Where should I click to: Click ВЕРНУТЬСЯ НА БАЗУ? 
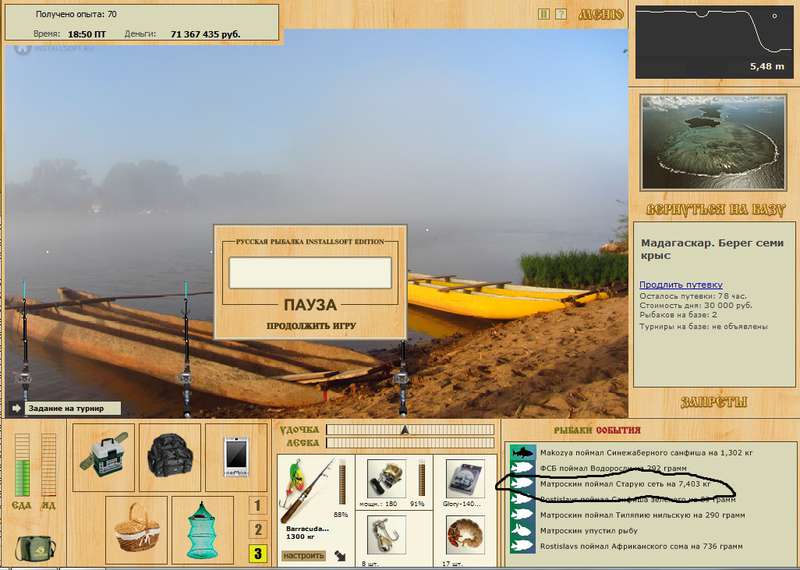[715, 209]
